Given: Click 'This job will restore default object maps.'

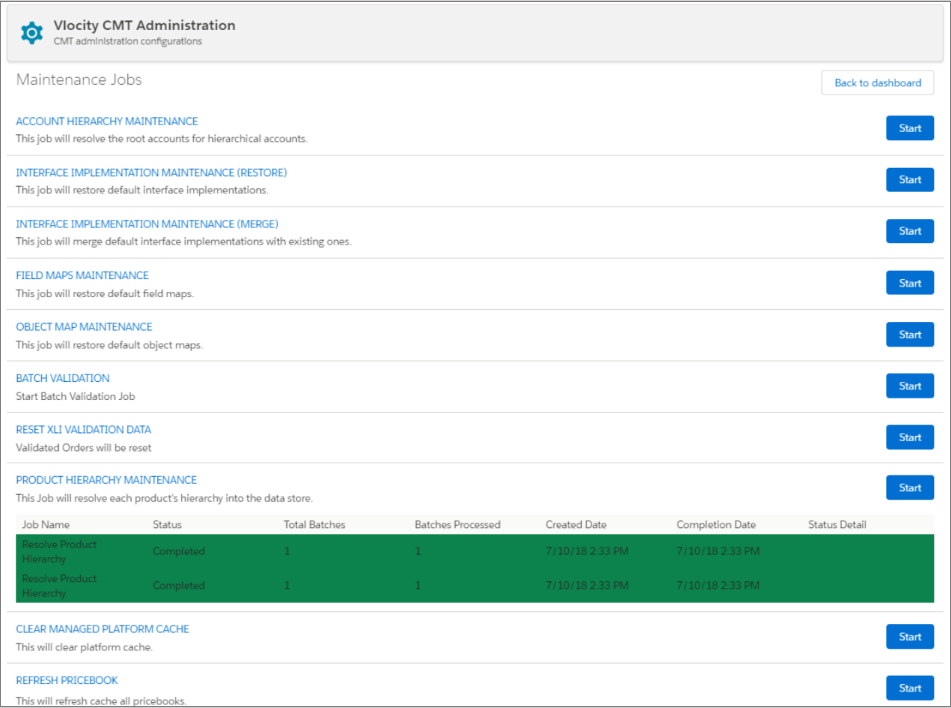Looking at the screenshot, I should [x=109, y=345].
